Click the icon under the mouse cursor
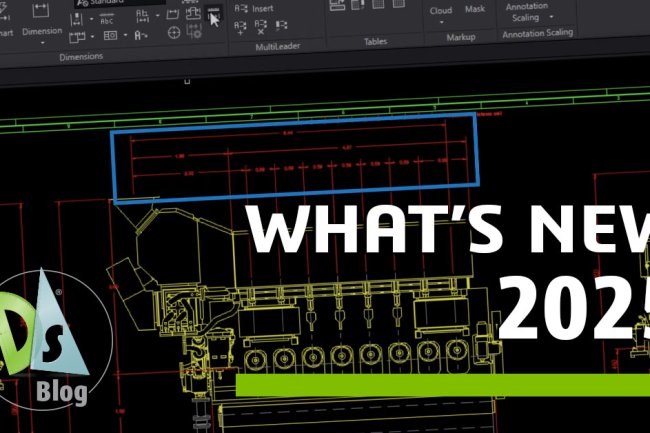This screenshot has height=433, width=650. click(213, 15)
